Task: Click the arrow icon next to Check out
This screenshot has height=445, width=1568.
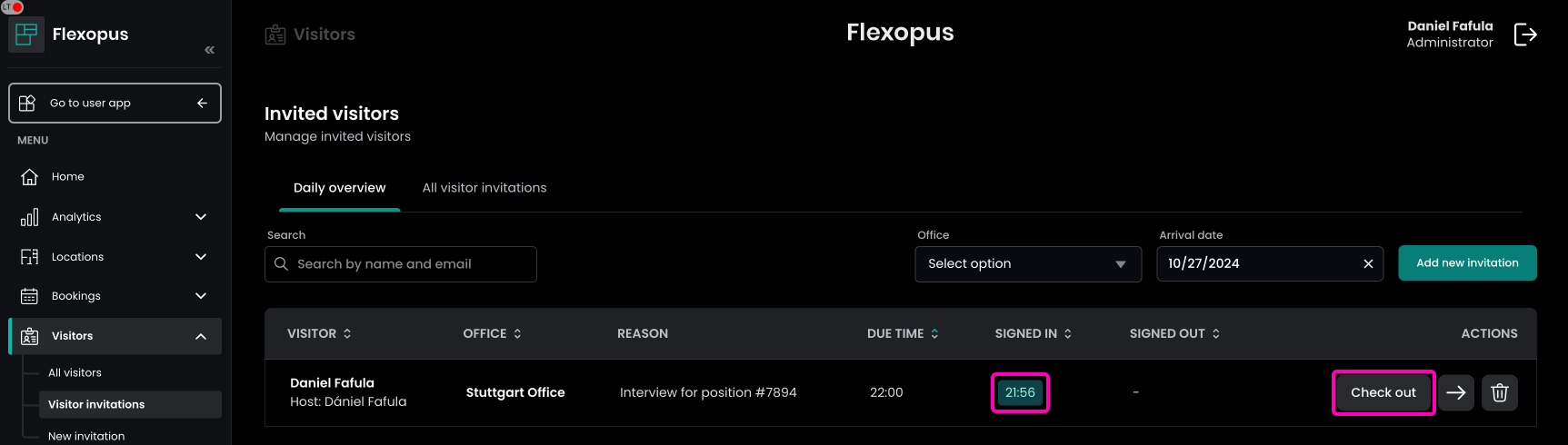Action: click(1455, 392)
